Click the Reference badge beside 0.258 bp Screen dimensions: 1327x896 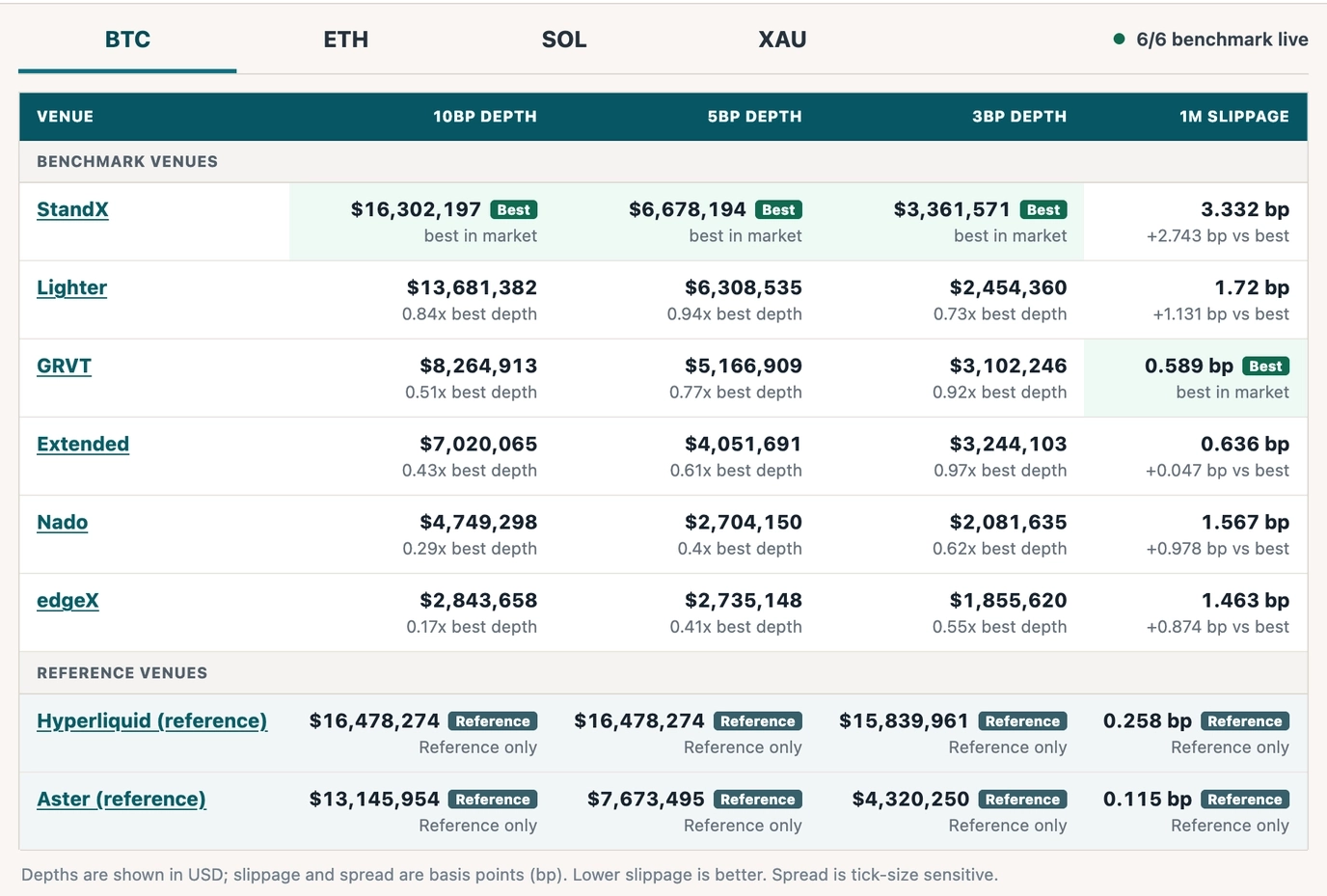click(x=1245, y=720)
